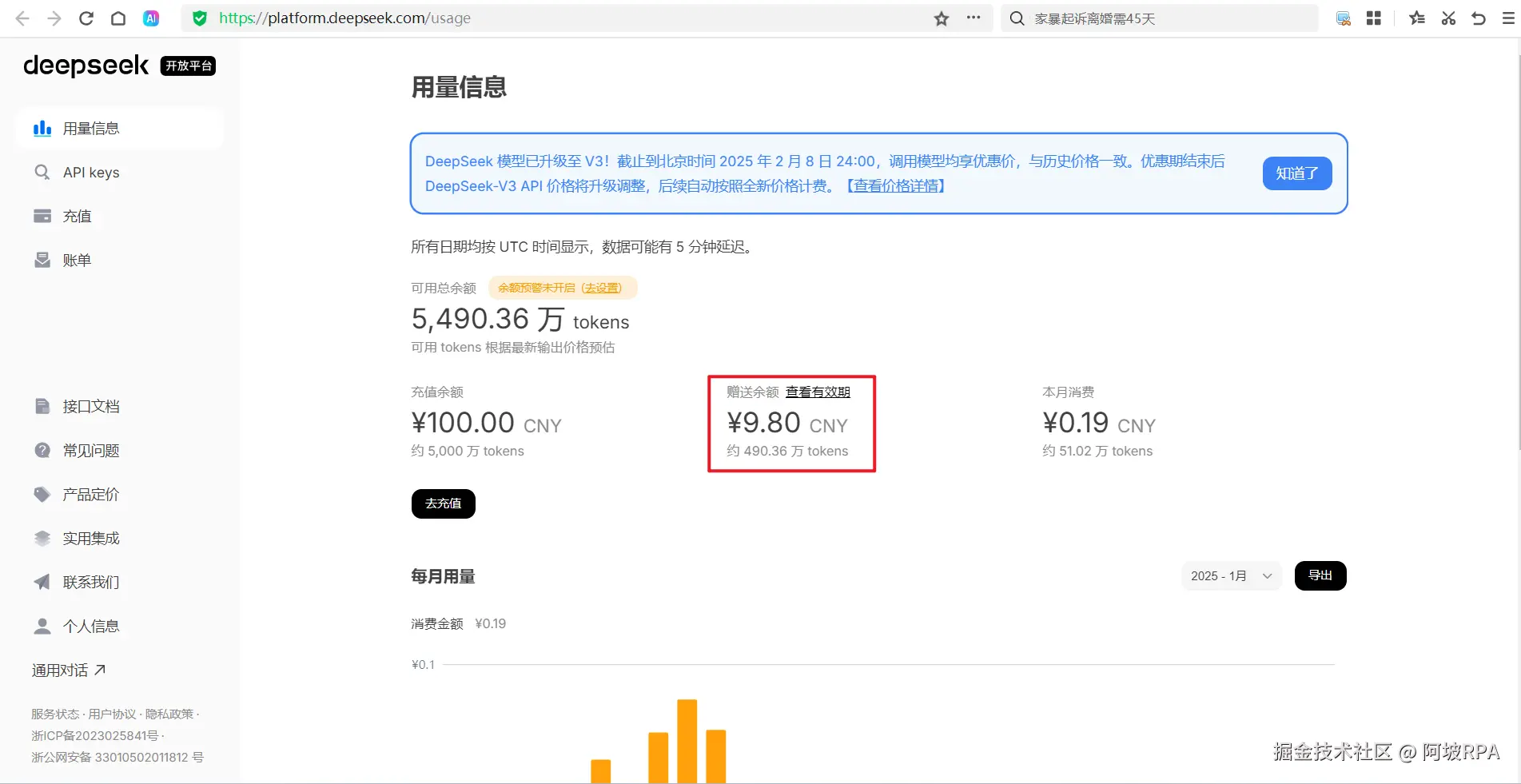Click the 可用总余额 label
This screenshot has height=784, width=1521.
click(x=444, y=289)
